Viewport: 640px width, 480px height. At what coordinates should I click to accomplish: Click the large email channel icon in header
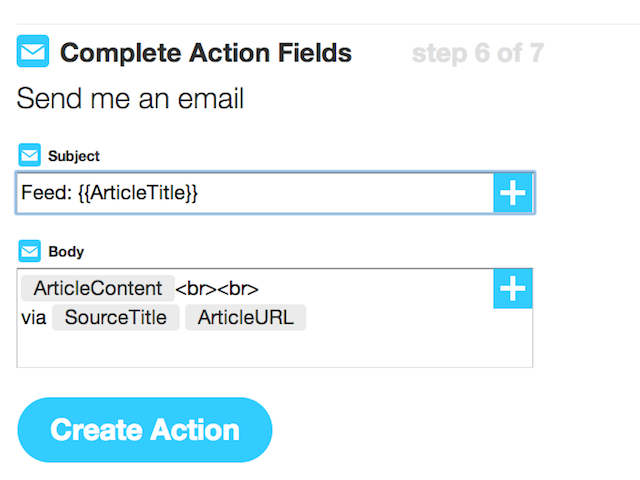click(33, 51)
